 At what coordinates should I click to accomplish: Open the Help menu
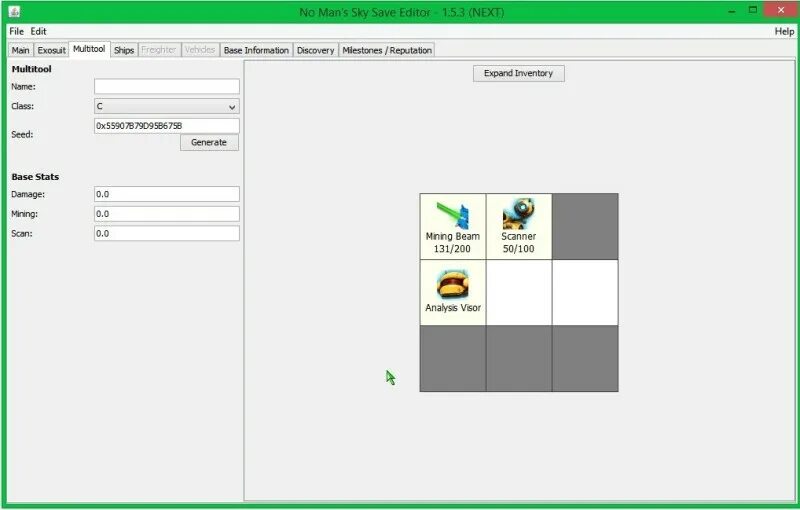coord(784,32)
